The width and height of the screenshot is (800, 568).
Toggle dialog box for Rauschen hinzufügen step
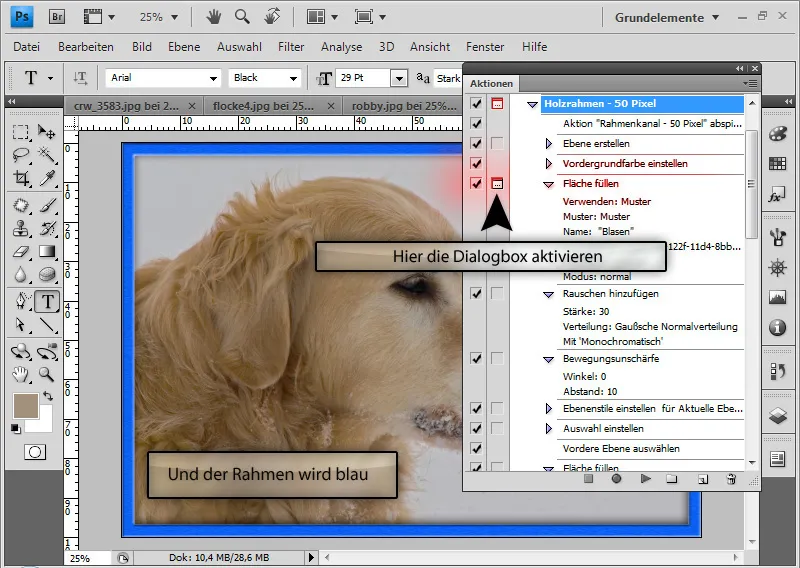tap(497, 293)
